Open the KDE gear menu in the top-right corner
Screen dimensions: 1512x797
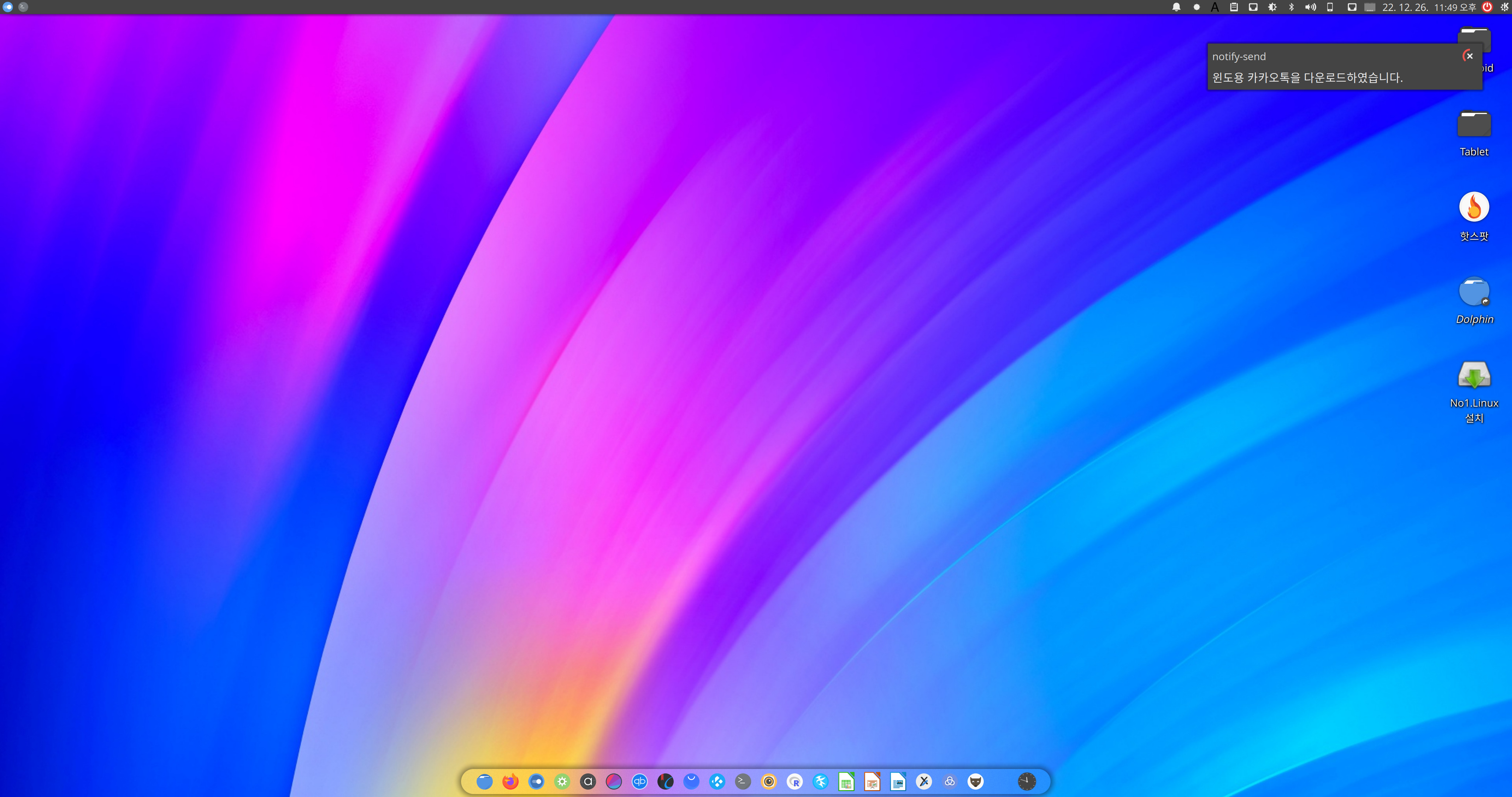(x=1504, y=7)
